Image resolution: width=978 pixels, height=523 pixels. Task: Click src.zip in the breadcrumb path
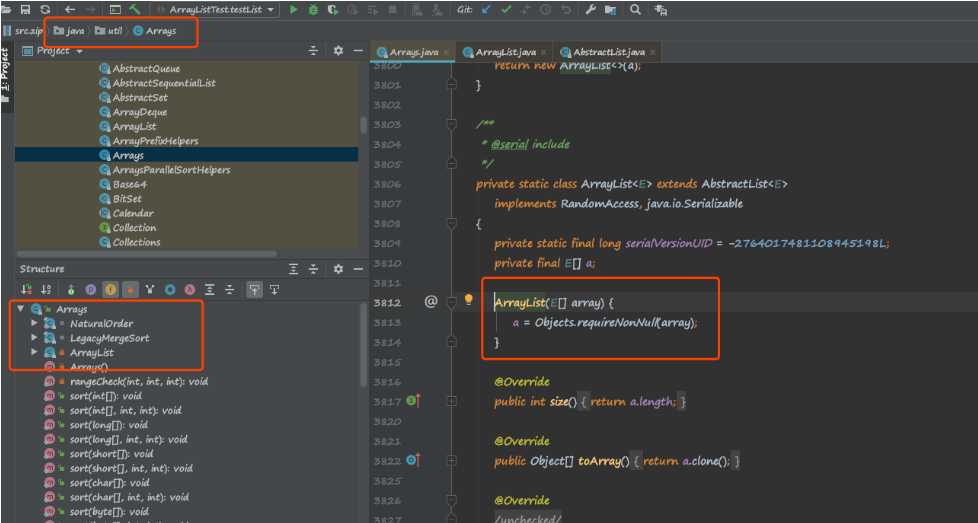(22, 31)
